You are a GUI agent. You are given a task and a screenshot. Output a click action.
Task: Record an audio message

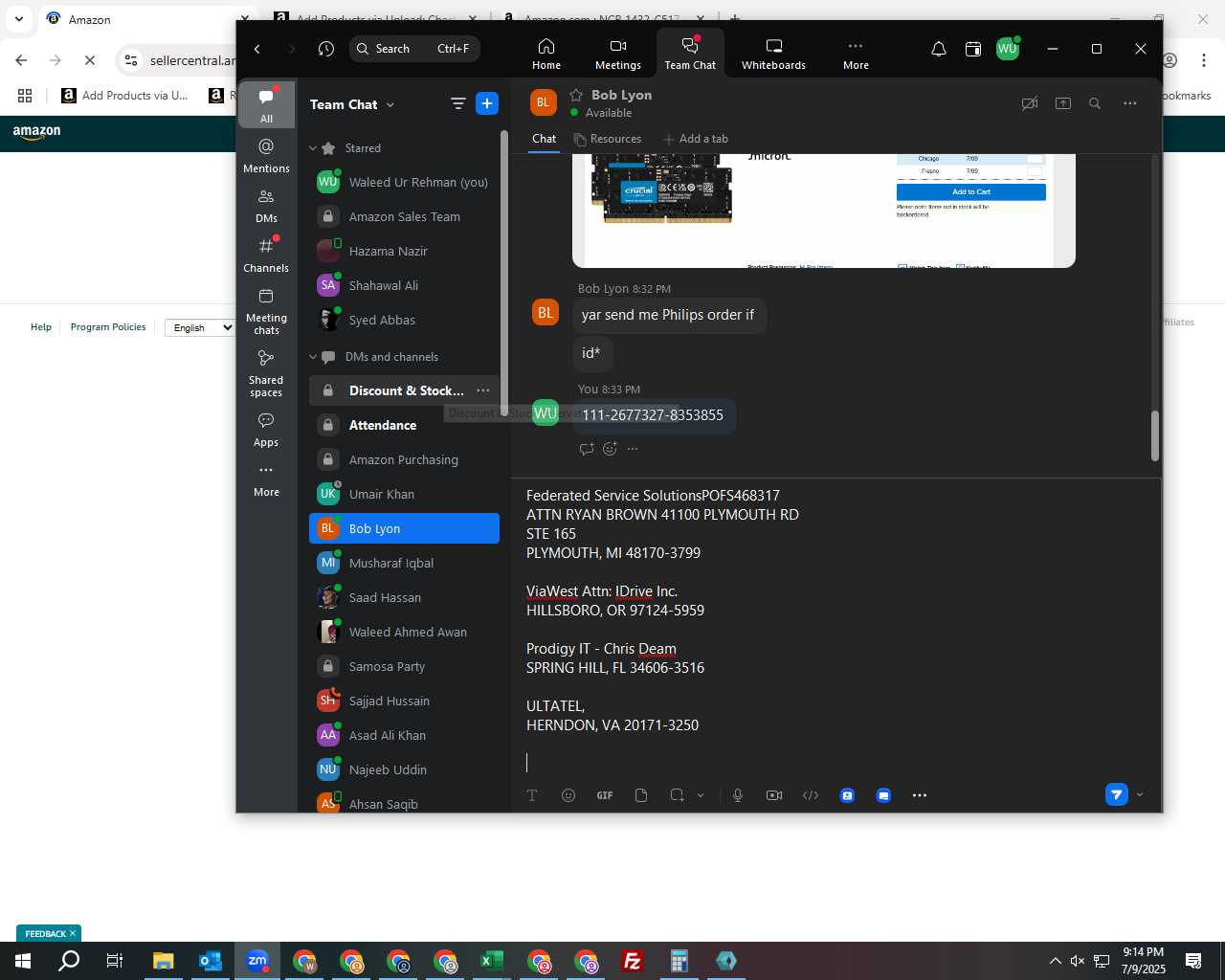738,795
